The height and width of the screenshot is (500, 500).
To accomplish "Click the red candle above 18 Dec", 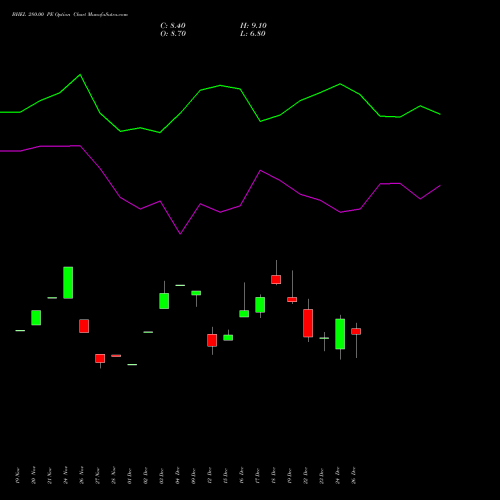I will [x=276, y=279].
